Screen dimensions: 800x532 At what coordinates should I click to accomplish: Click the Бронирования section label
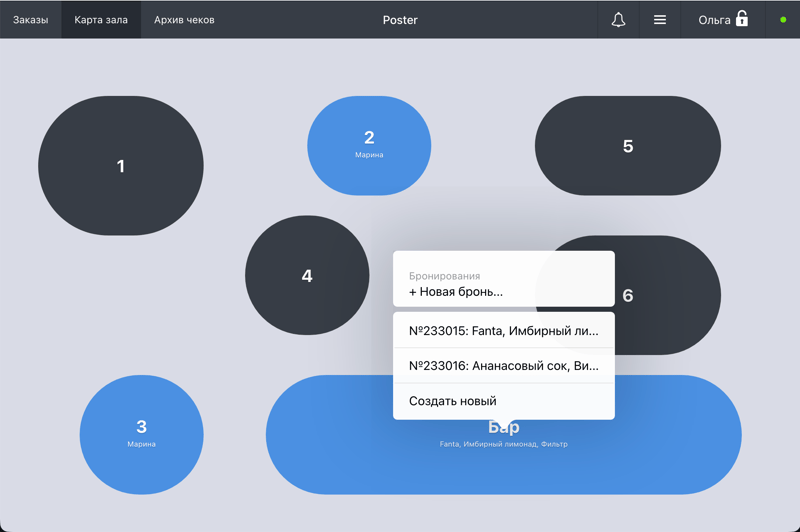pos(444,276)
